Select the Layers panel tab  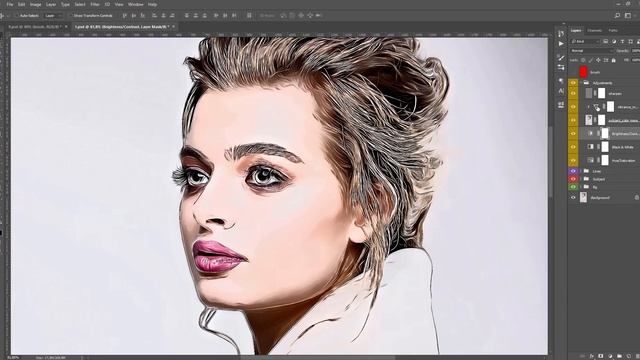pyautogui.click(x=576, y=30)
